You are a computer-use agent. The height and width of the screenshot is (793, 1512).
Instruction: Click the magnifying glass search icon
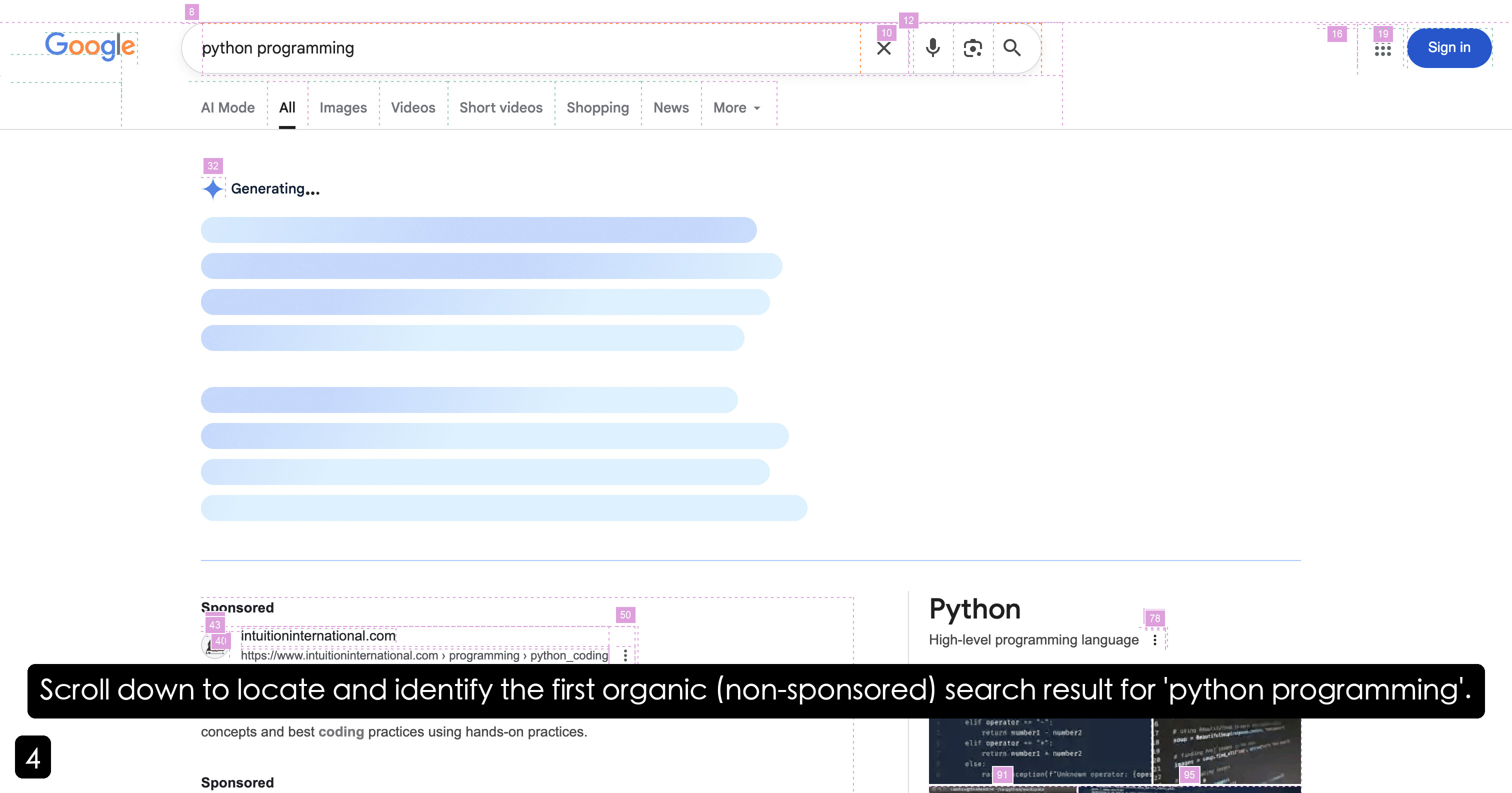(1012, 48)
